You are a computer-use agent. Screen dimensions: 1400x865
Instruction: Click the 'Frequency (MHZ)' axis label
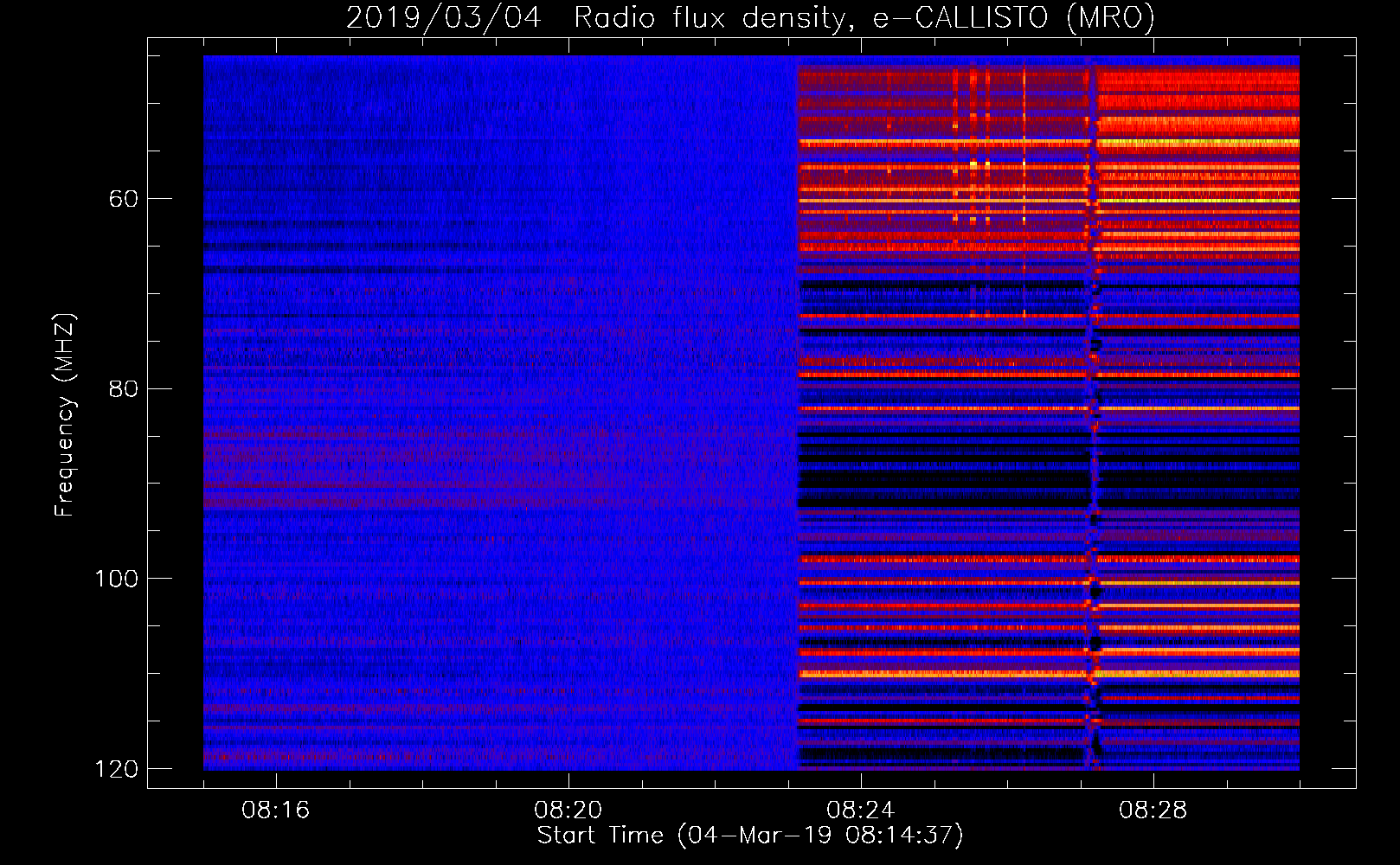tap(64, 414)
